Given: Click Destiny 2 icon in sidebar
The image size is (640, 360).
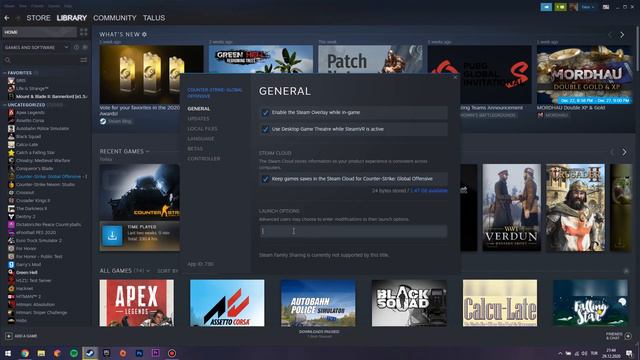Looking at the screenshot, I should tap(11, 216).
